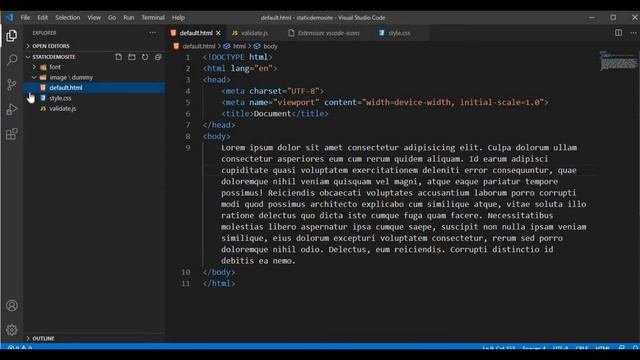Open the View menu
The height and width of the screenshot is (360, 640).
(x=94, y=18)
